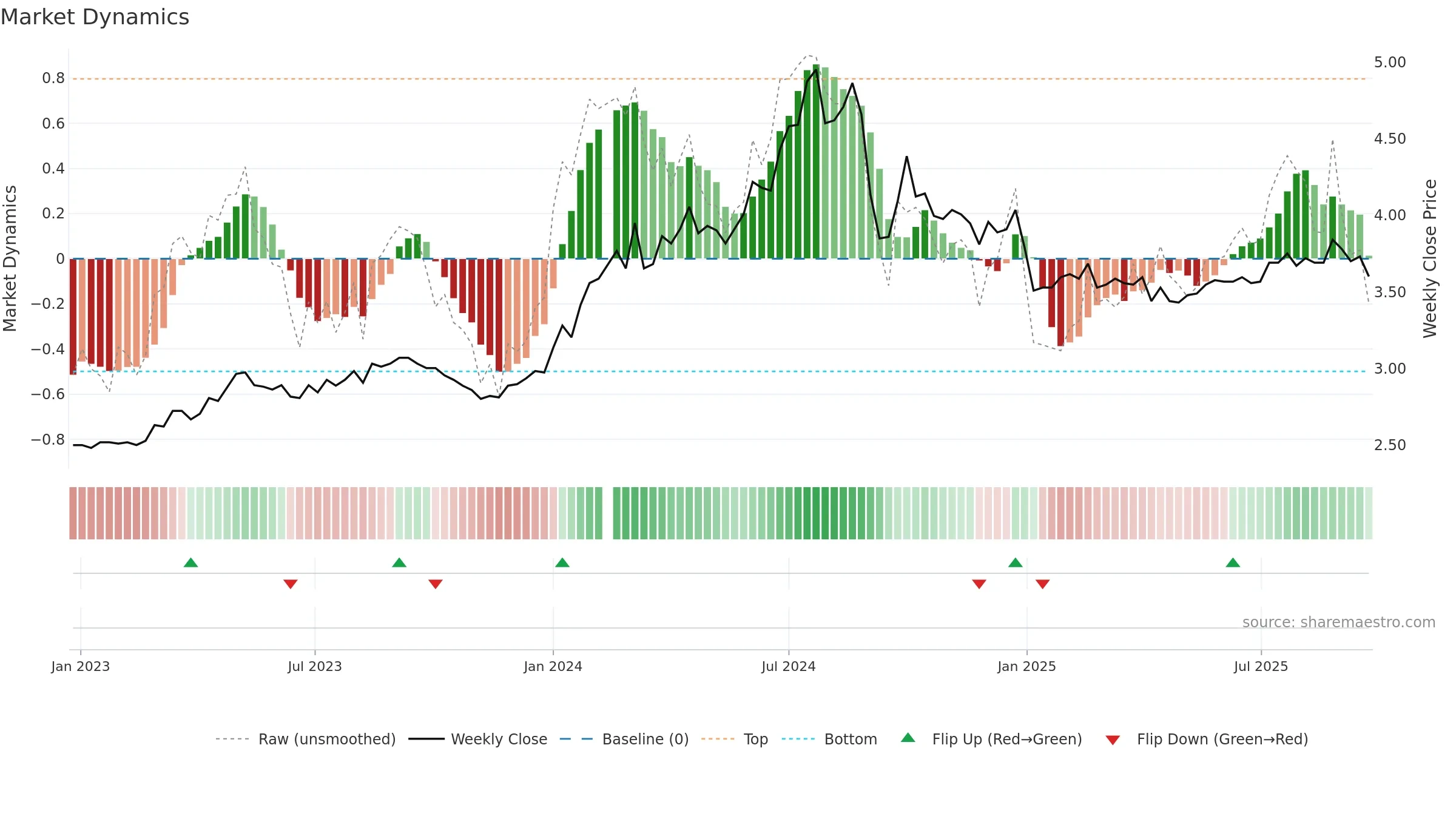Toggle the Top legend entry

734,739
